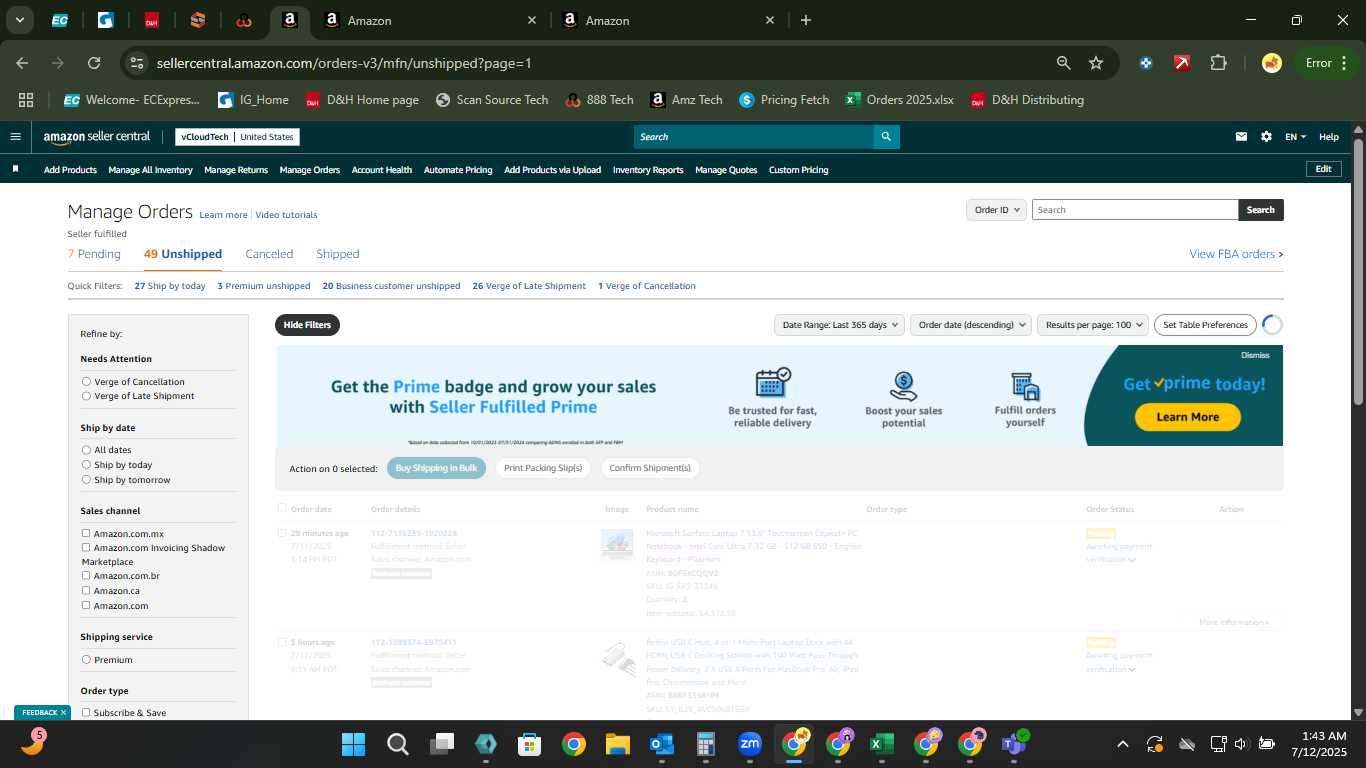Click Set Table Preferences button
Viewport: 1366px width, 768px height.
pos(1205,325)
